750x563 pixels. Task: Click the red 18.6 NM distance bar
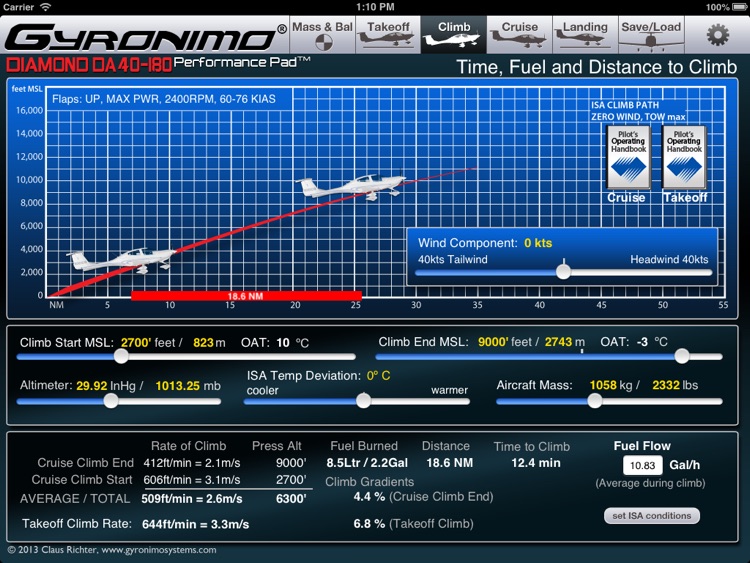click(x=246, y=296)
